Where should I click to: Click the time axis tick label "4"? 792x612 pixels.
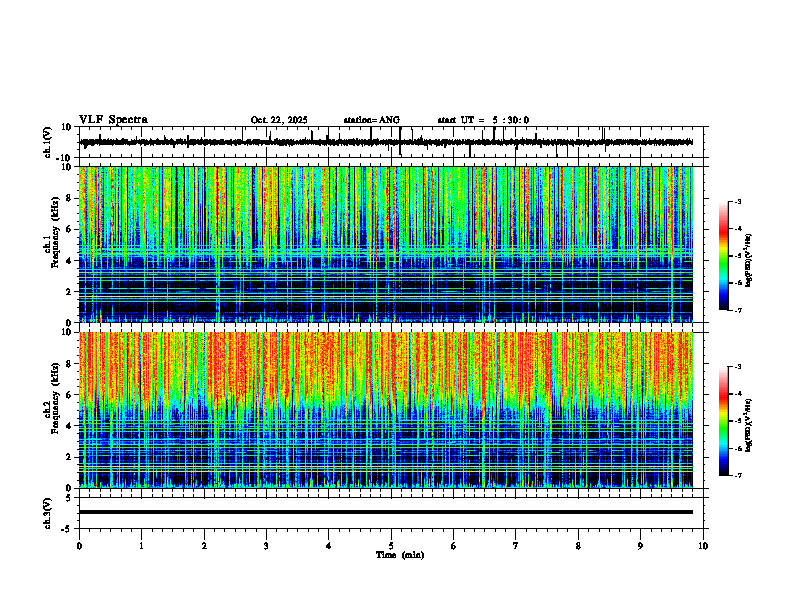(x=329, y=546)
